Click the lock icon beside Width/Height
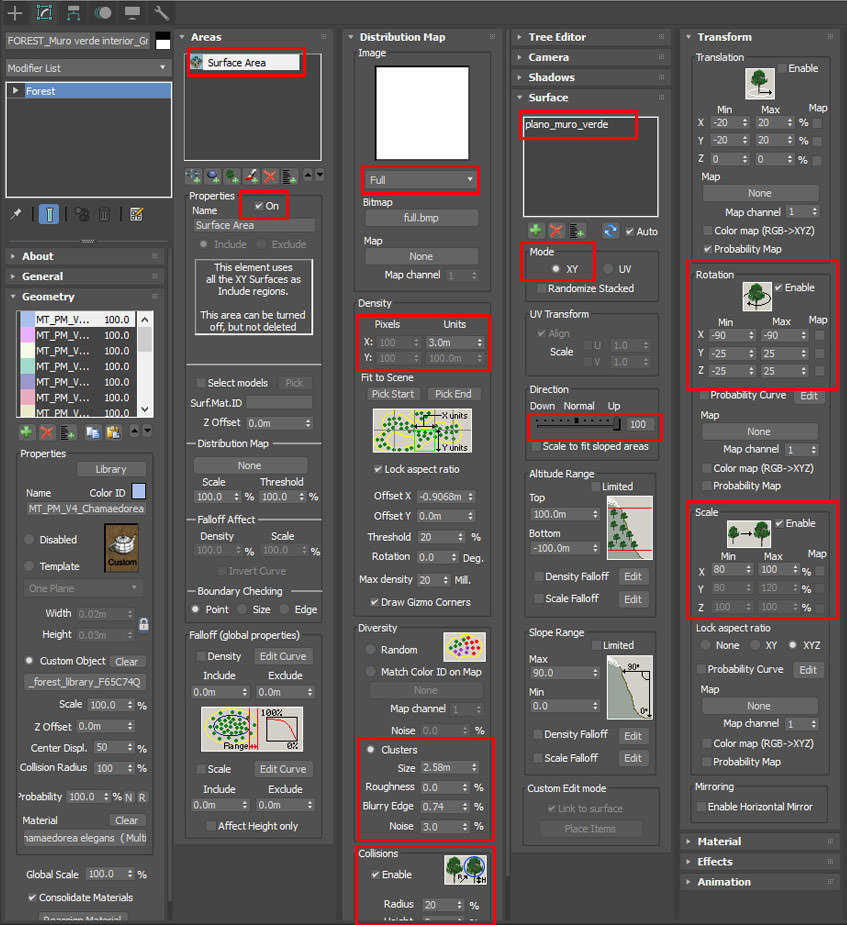The height and width of the screenshot is (925, 847). coord(143,624)
